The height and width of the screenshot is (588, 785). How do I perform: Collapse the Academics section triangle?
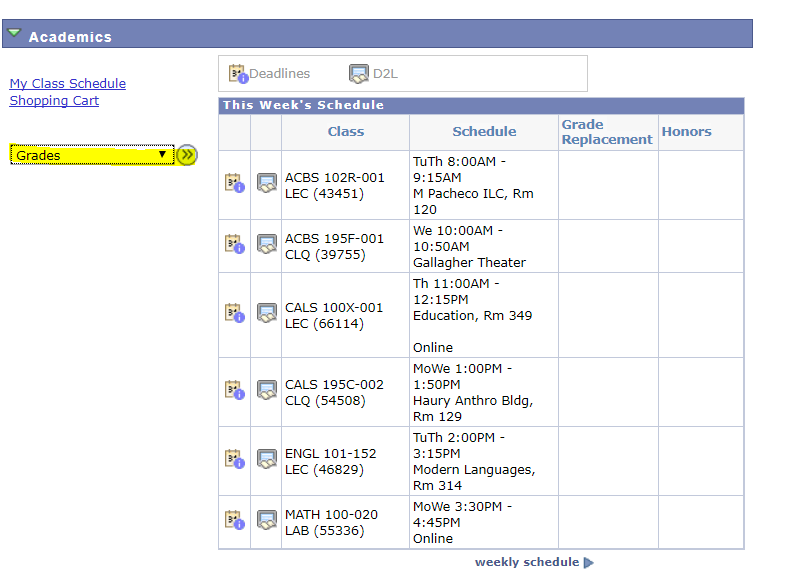[x=14, y=34]
